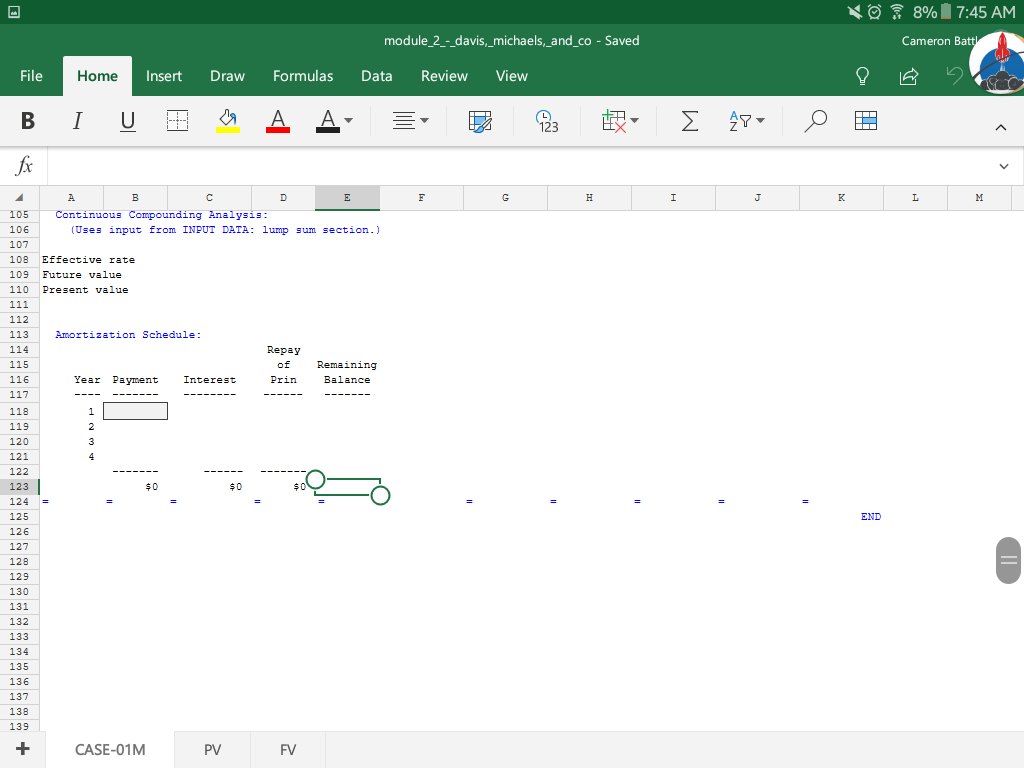Viewport: 1024px width, 768px height.
Task: Click the 'Effective rate' cell
Action: coord(88,259)
